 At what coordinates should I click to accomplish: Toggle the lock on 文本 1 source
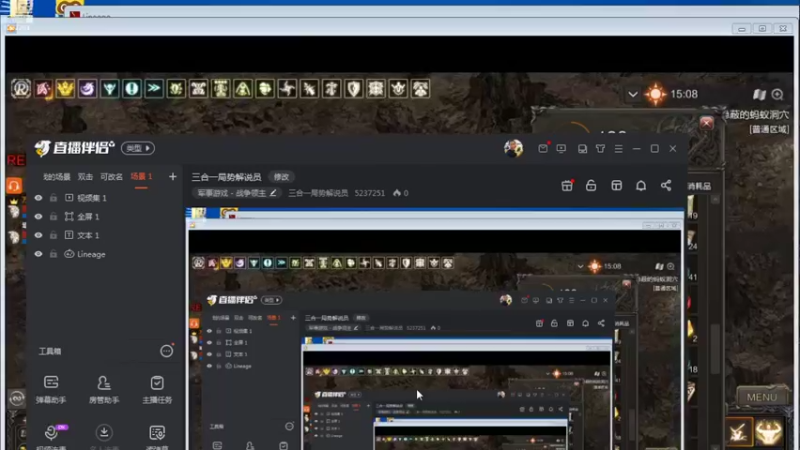[x=54, y=235]
